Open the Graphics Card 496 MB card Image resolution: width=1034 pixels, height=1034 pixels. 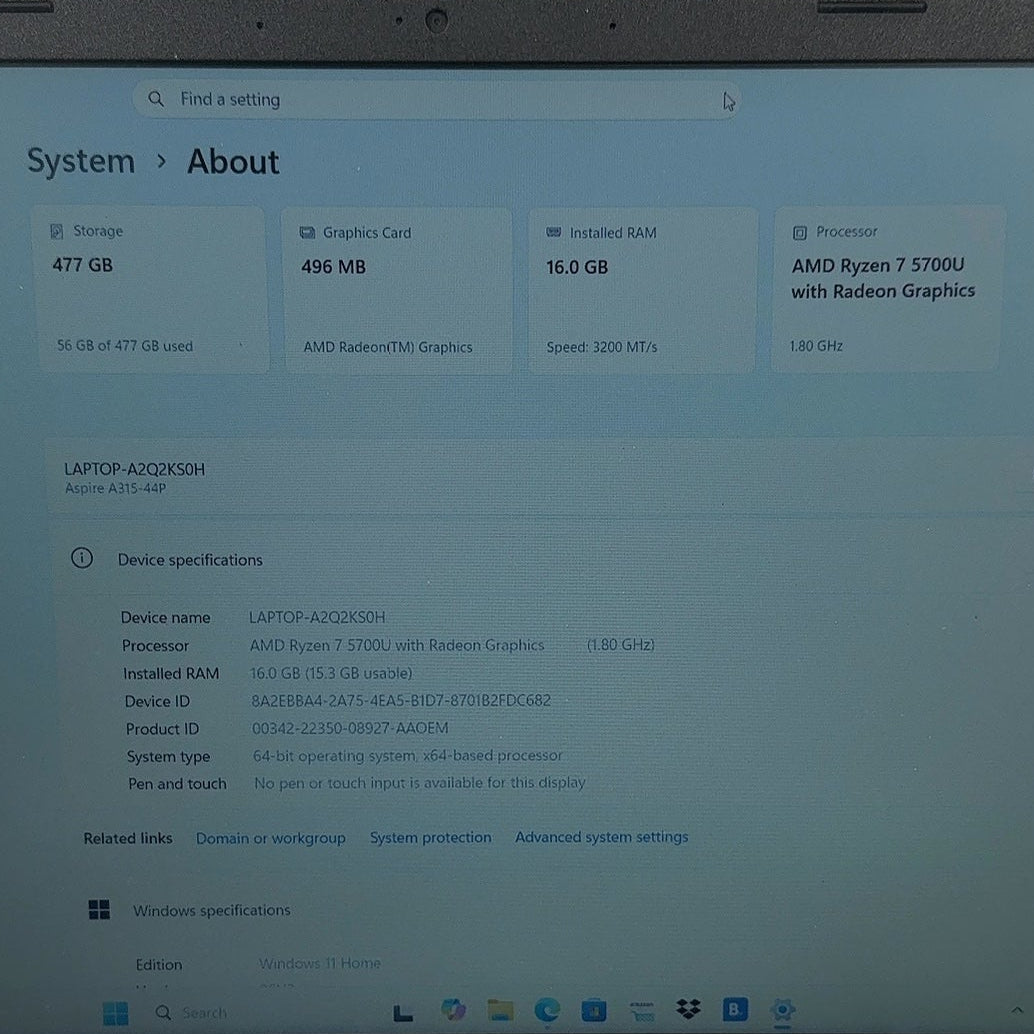coord(398,290)
